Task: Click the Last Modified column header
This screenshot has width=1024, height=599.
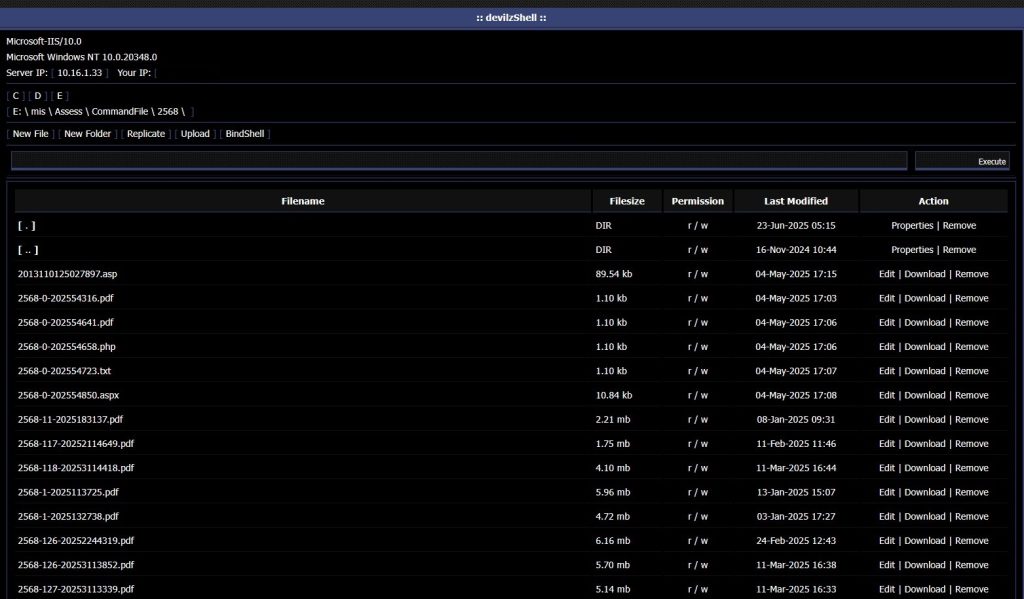Action: [x=796, y=201]
